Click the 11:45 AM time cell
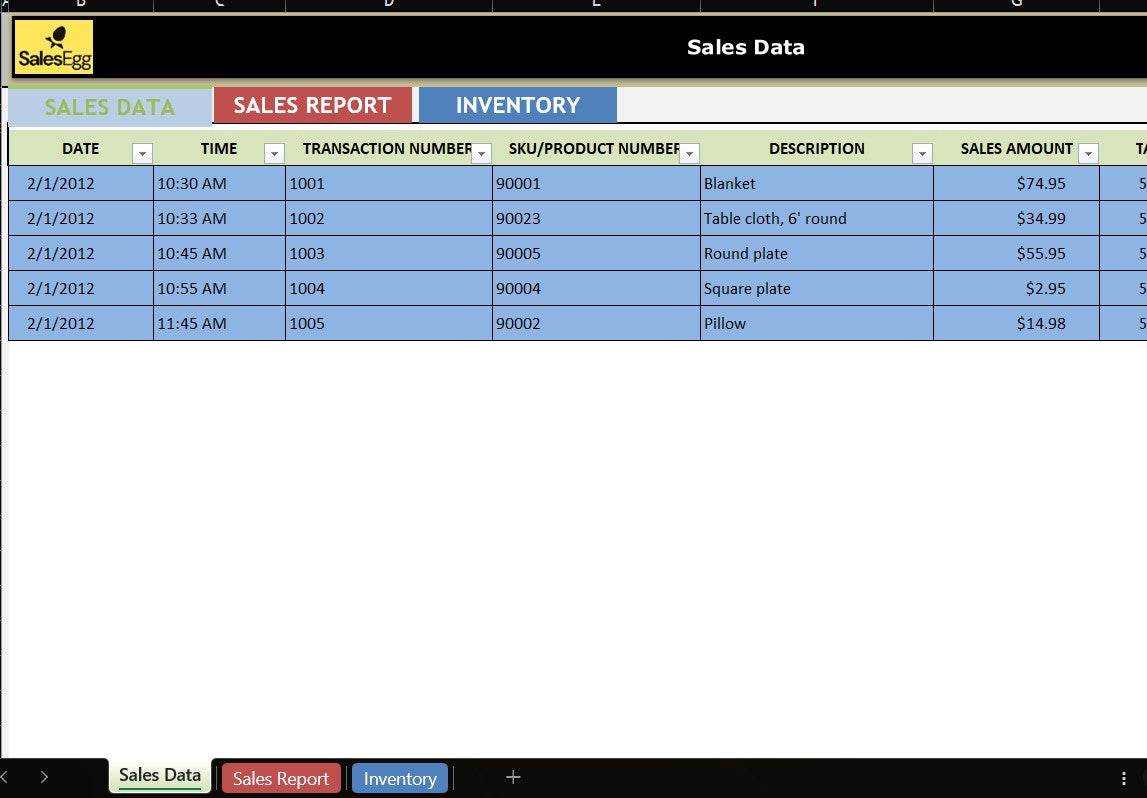This screenshot has height=798, width=1147. tap(219, 323)
